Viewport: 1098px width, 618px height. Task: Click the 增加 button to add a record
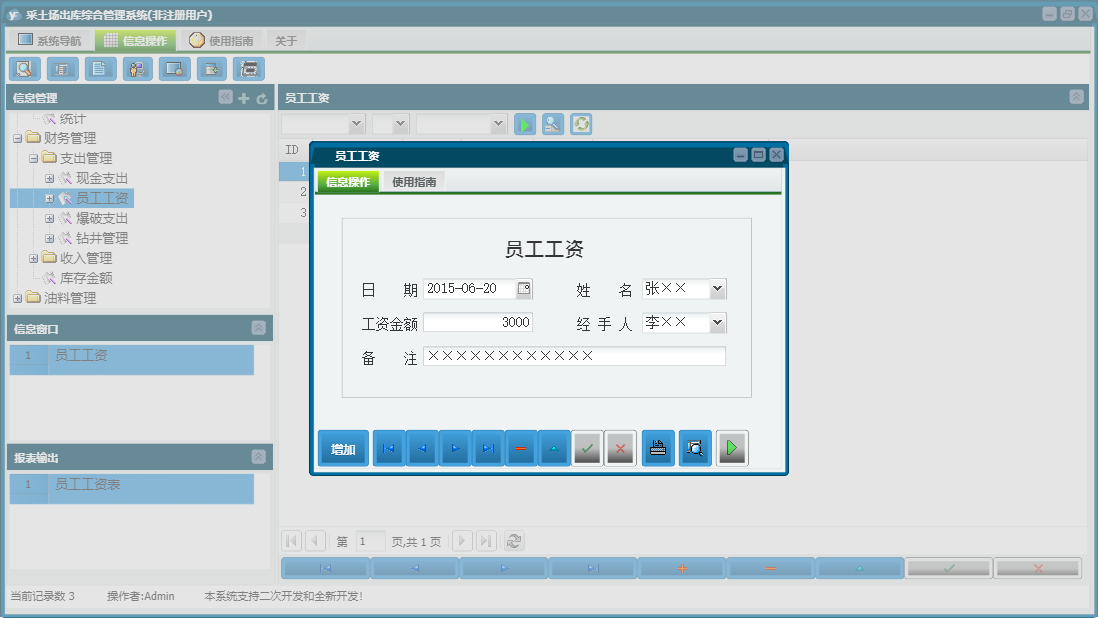tap(343, 448)
